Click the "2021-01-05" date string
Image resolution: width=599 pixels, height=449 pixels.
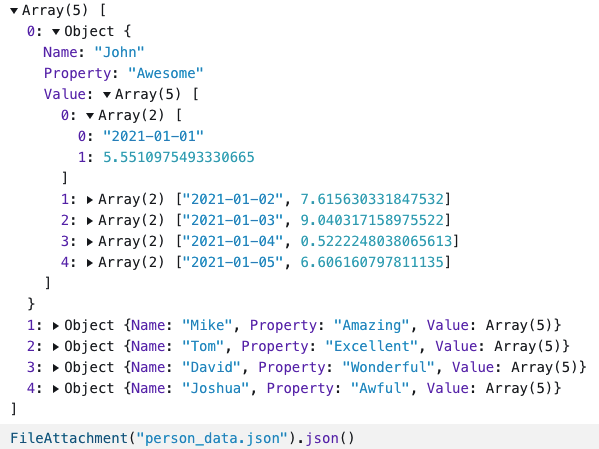[x=233, y=262]
